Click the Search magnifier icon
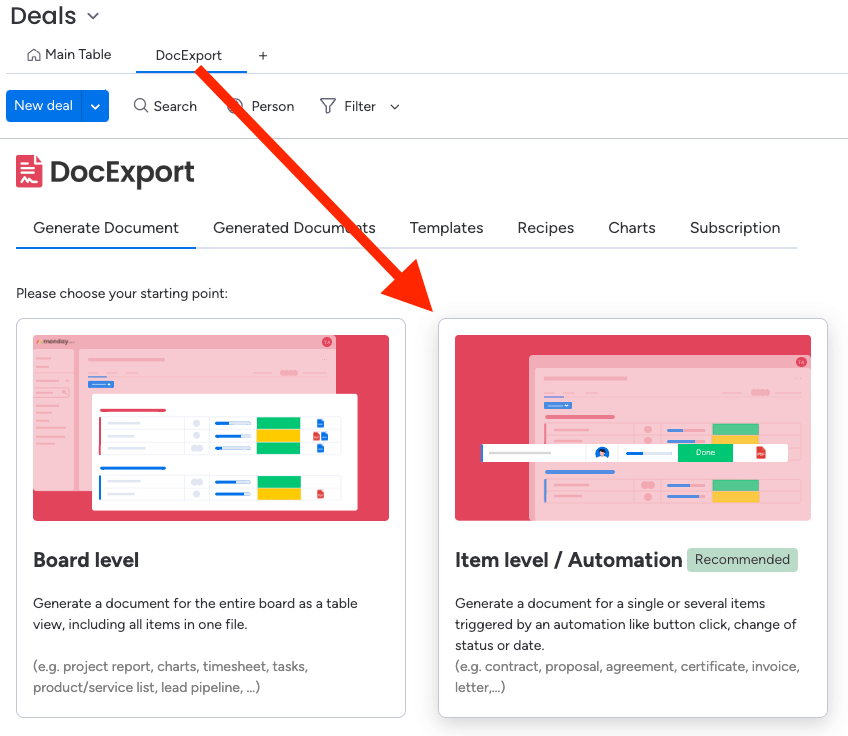The height and width of the screenshot is (736, 848). tap(141, 105)
